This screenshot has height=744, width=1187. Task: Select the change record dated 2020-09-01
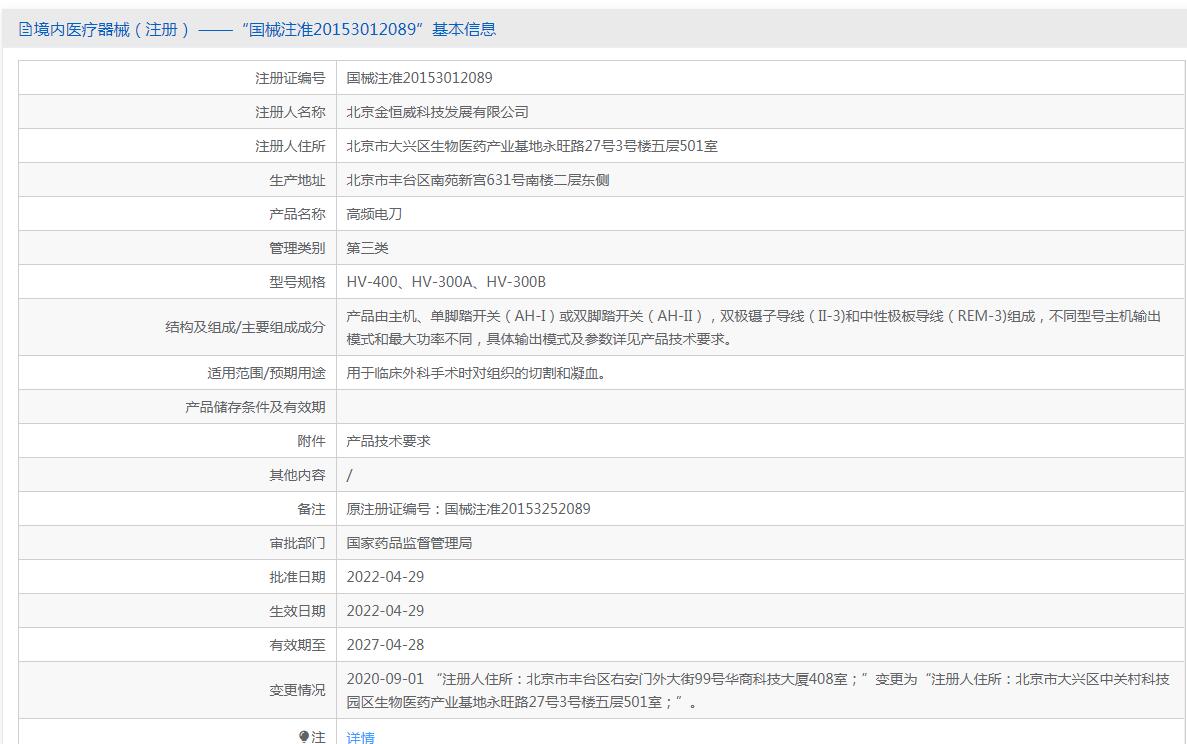(758, 690)
